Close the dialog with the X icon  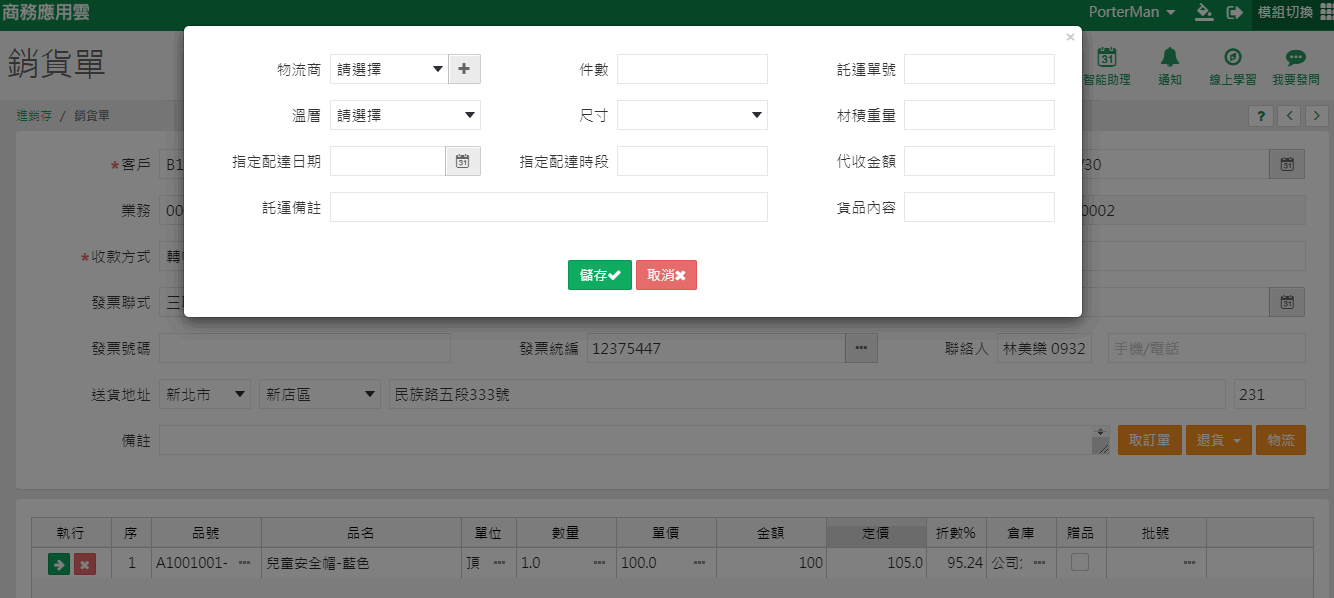(1070, 37)
